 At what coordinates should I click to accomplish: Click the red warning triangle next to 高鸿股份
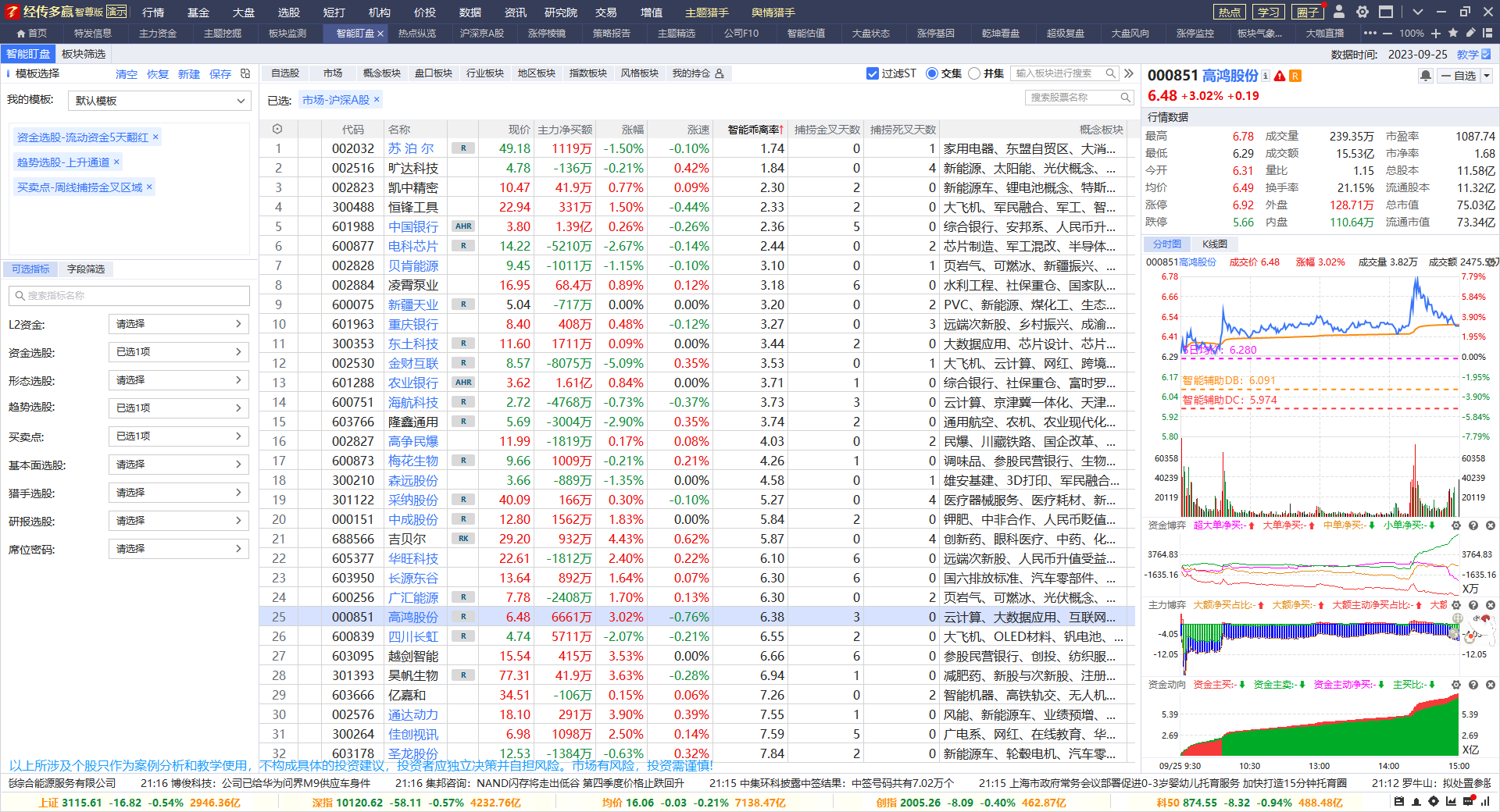(1280, 76)
